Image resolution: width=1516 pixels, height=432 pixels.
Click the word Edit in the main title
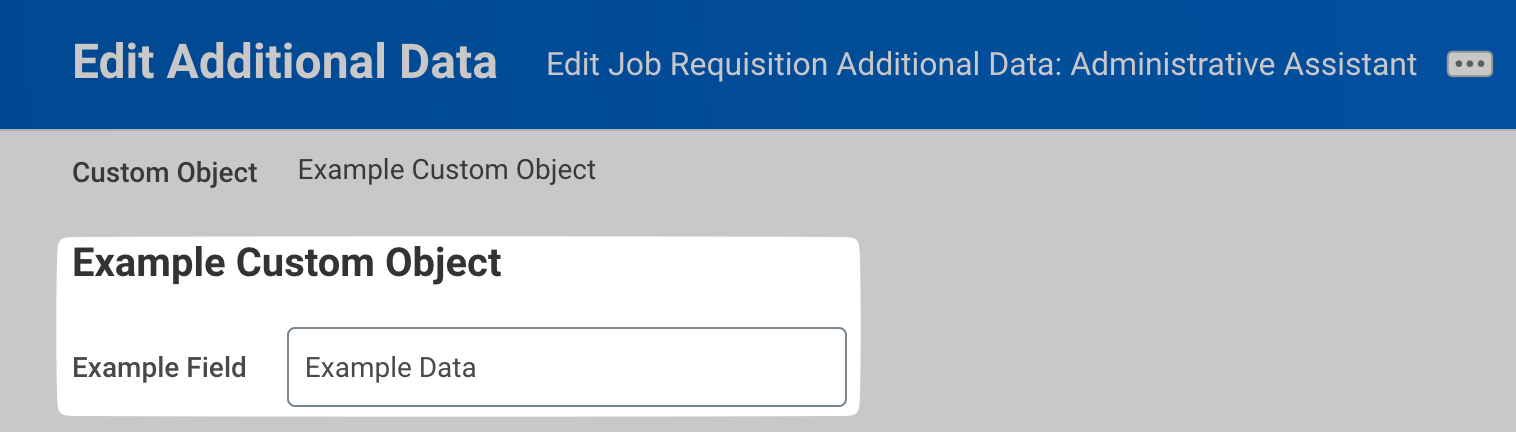(108, 63)
